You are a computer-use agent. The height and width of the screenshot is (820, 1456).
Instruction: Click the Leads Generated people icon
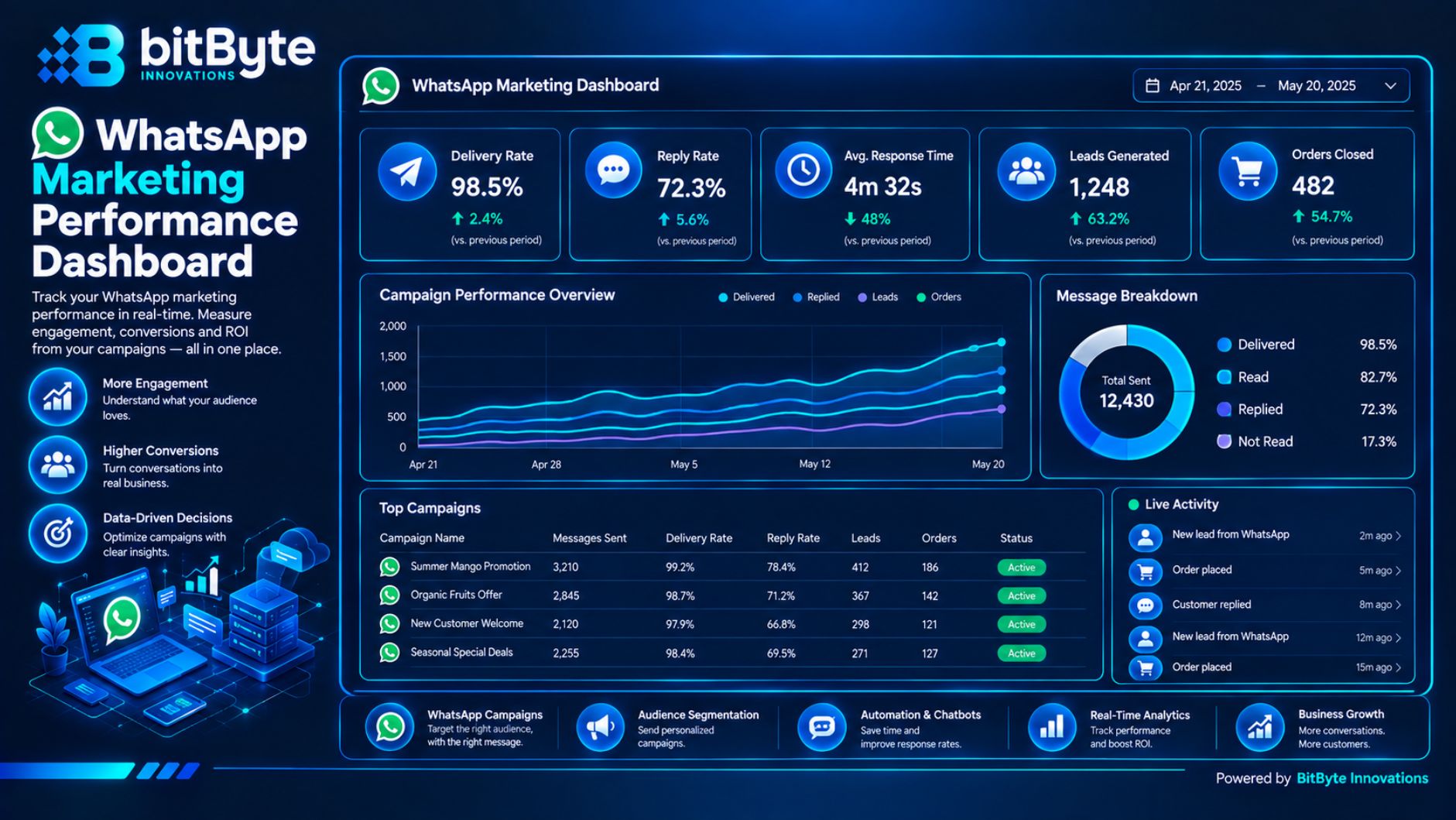click(1026, 171)
